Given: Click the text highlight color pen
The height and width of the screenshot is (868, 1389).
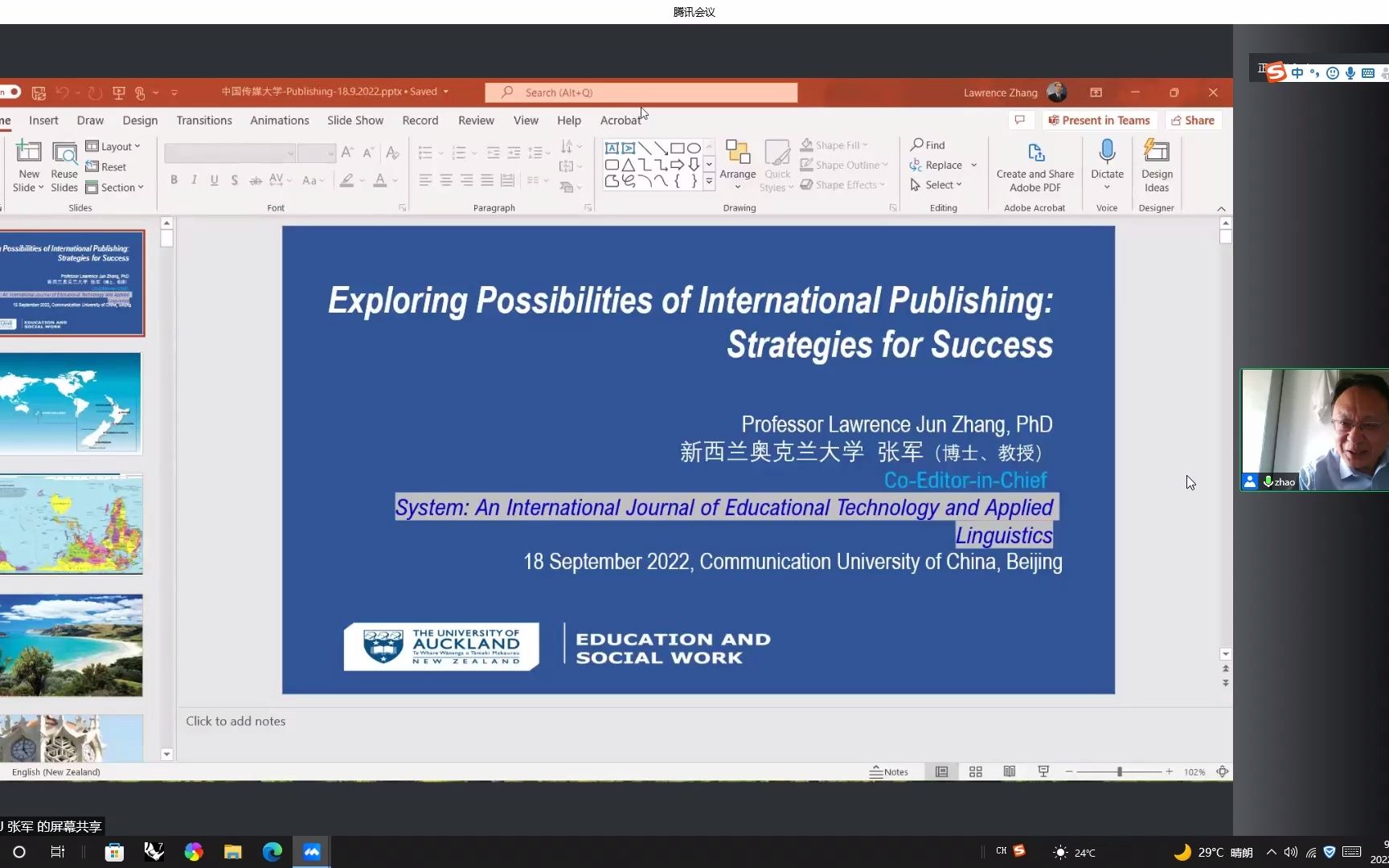Looking at the screenshot, I should pyautogui.click(x=346, y=180).
